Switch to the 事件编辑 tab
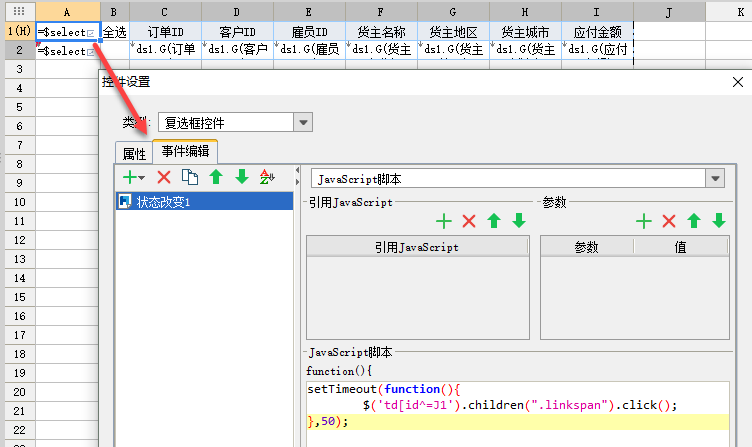Viewport: 752px width, 447px height. point(185,152)
